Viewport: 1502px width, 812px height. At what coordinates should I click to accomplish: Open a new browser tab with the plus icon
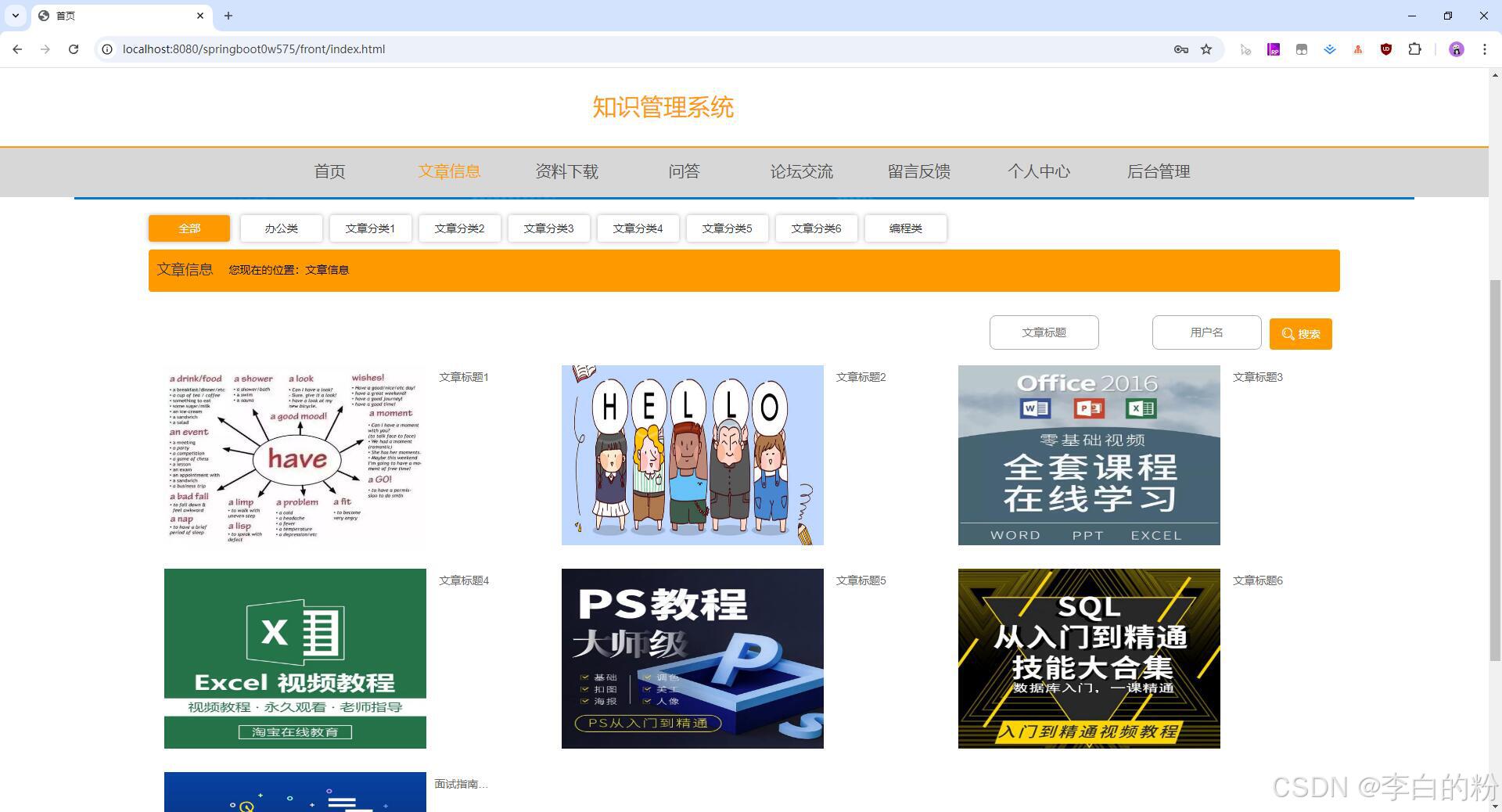[228, 16]
